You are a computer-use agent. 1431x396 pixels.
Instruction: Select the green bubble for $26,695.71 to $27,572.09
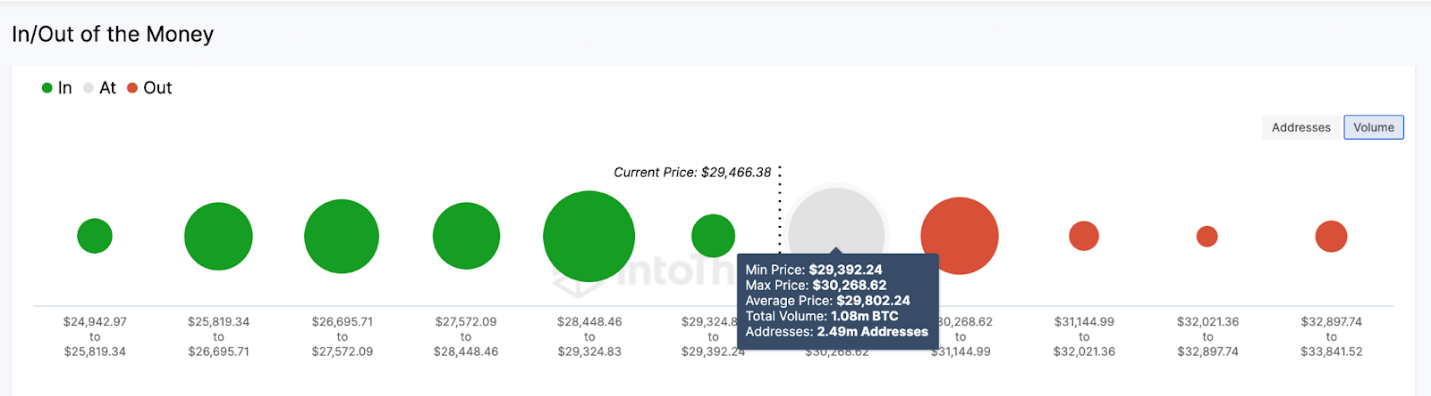342,237
